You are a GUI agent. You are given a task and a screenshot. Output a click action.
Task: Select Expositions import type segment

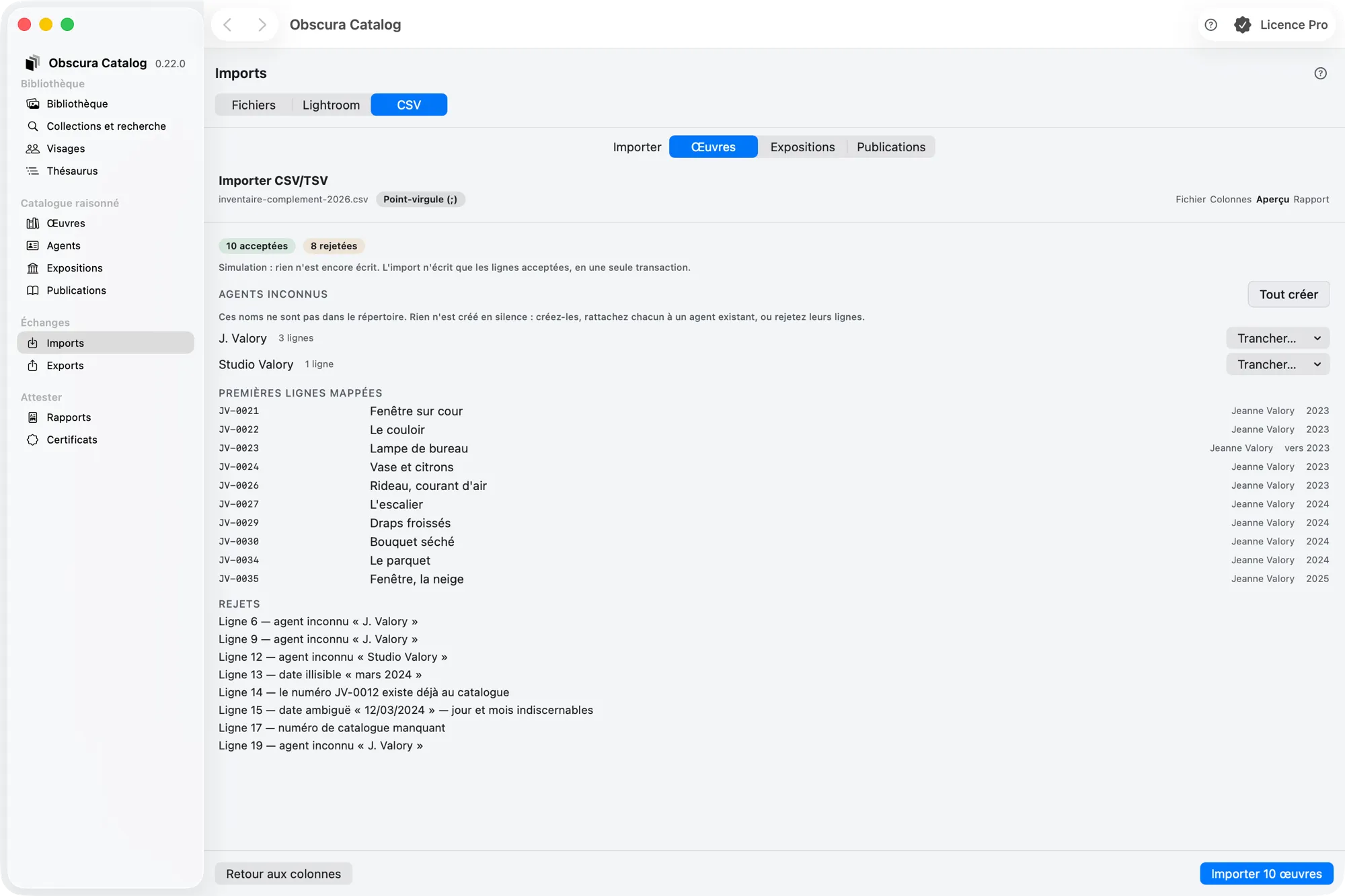click(x=802, y=147)
